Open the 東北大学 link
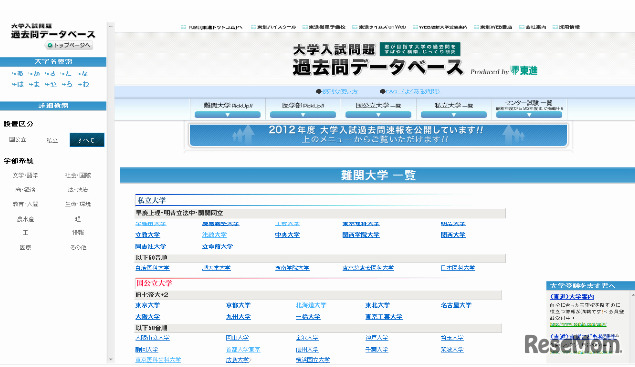This screenshot has height=367, width=635. (x=377, y=305)
